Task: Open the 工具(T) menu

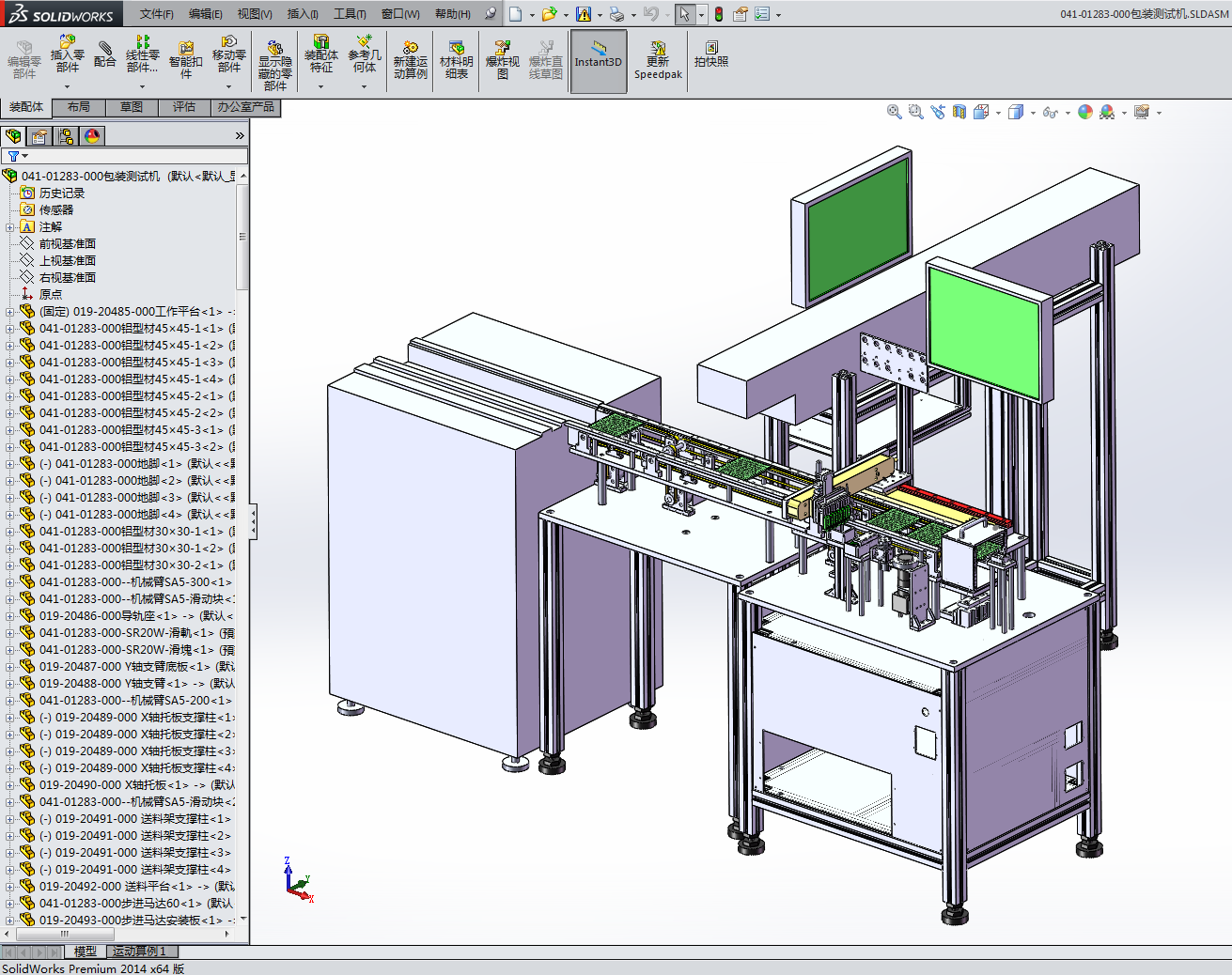Action: 349,14
